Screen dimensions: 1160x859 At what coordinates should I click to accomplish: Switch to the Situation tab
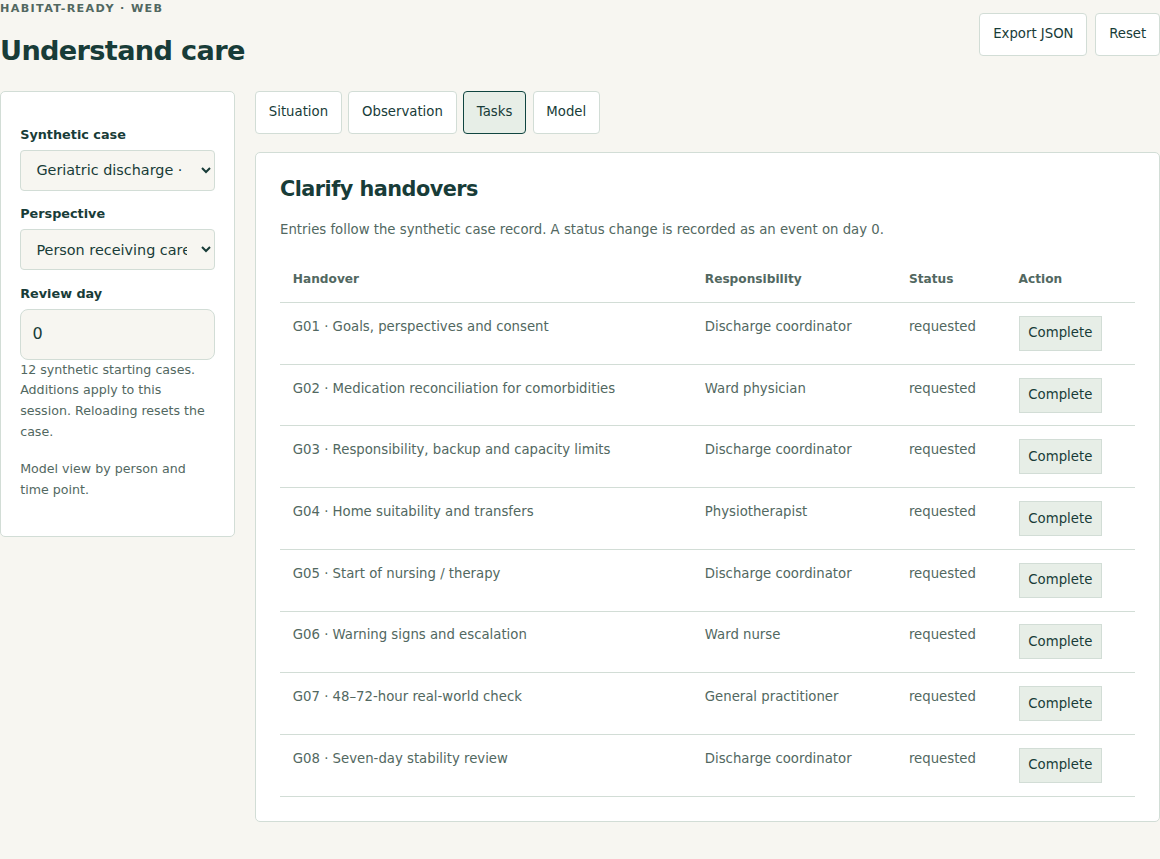coord(298,112)
